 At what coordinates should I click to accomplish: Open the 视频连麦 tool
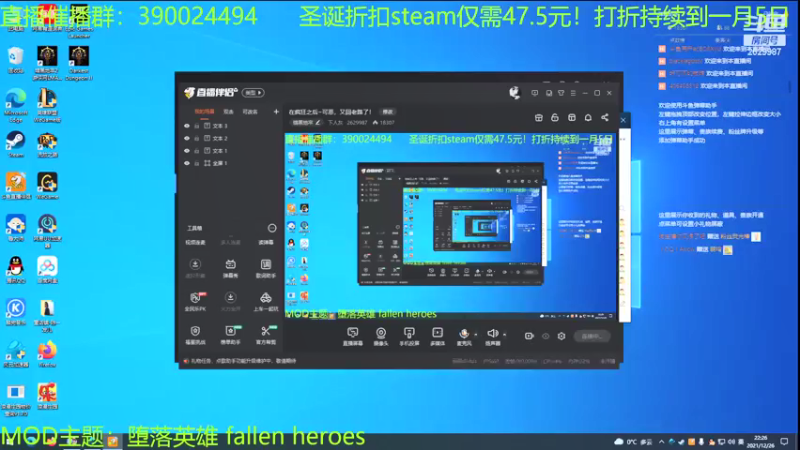coord(195,242)
